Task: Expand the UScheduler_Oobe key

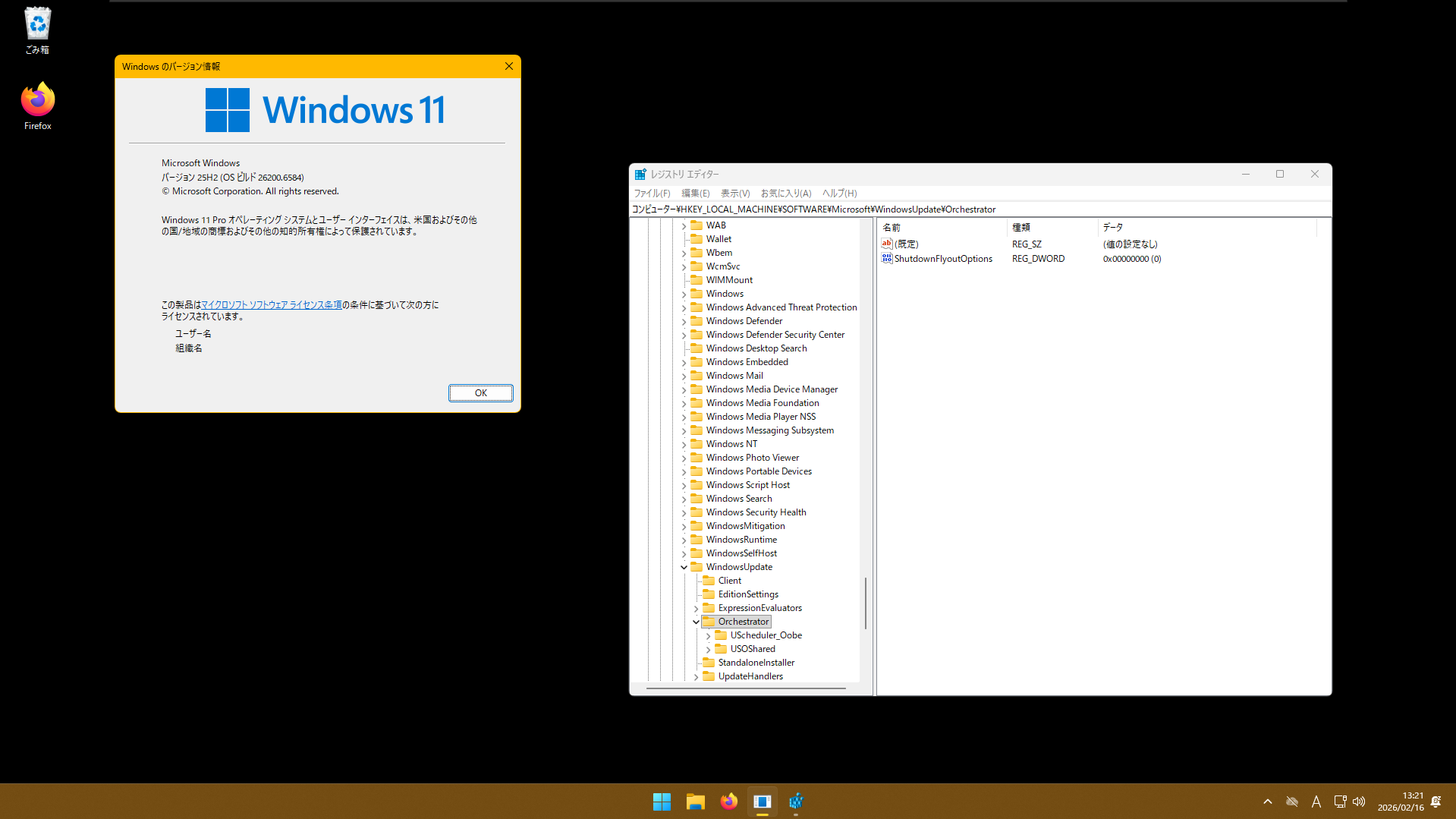Action: point(708,635)
